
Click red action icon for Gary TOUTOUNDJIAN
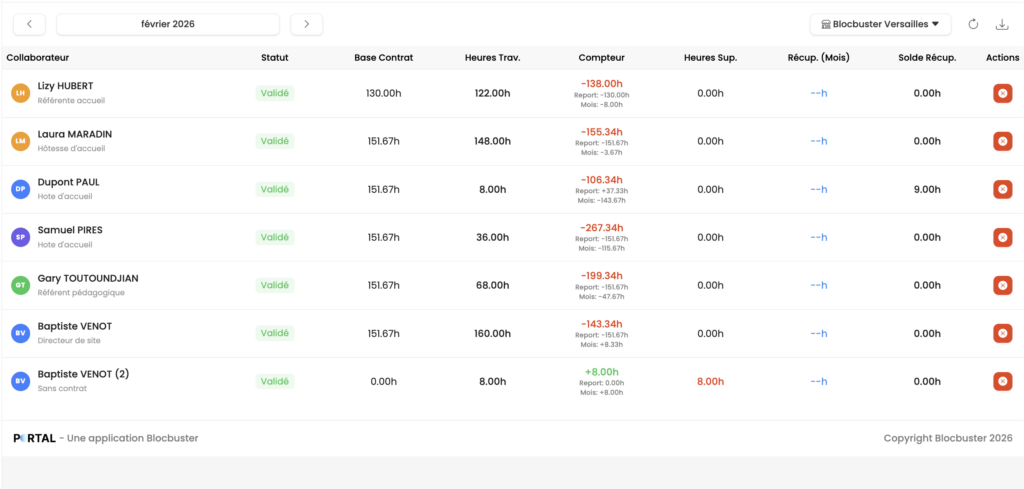tap(1002, 285)
